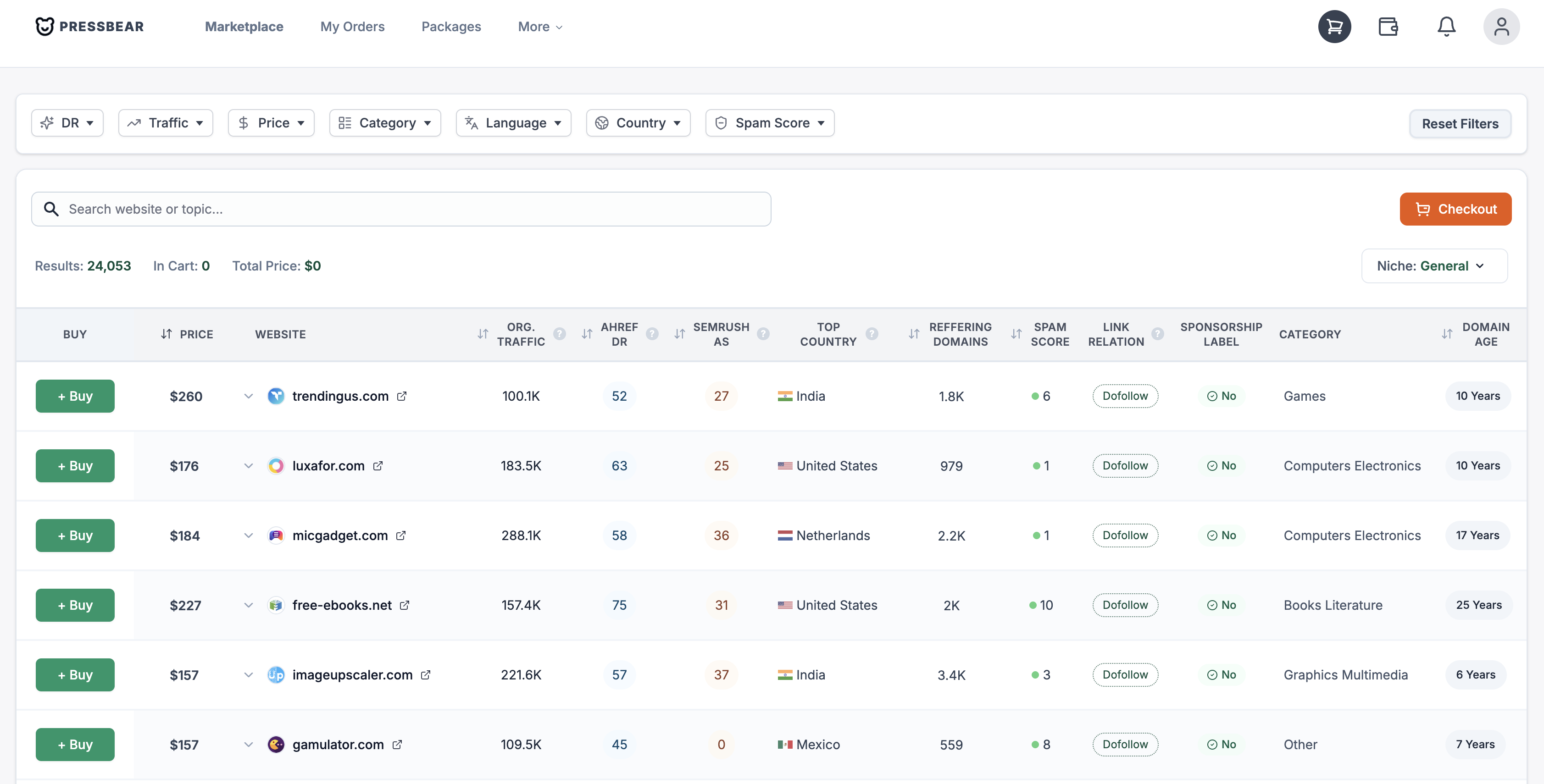Open the shopping cart icon in header
This screenshot has width=1544, height=784.
coord(1334,26)
